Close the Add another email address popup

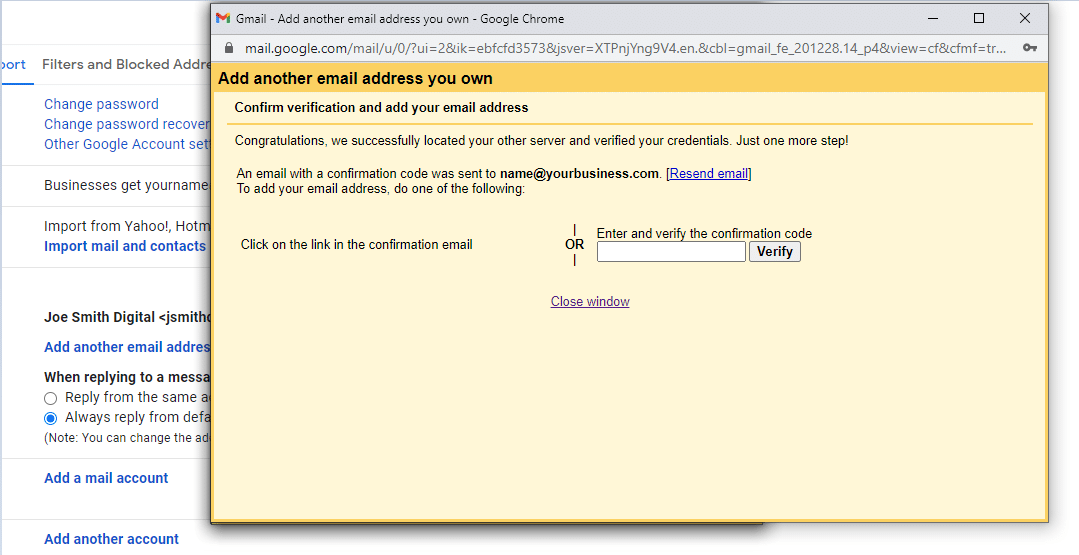point(1025,18)
